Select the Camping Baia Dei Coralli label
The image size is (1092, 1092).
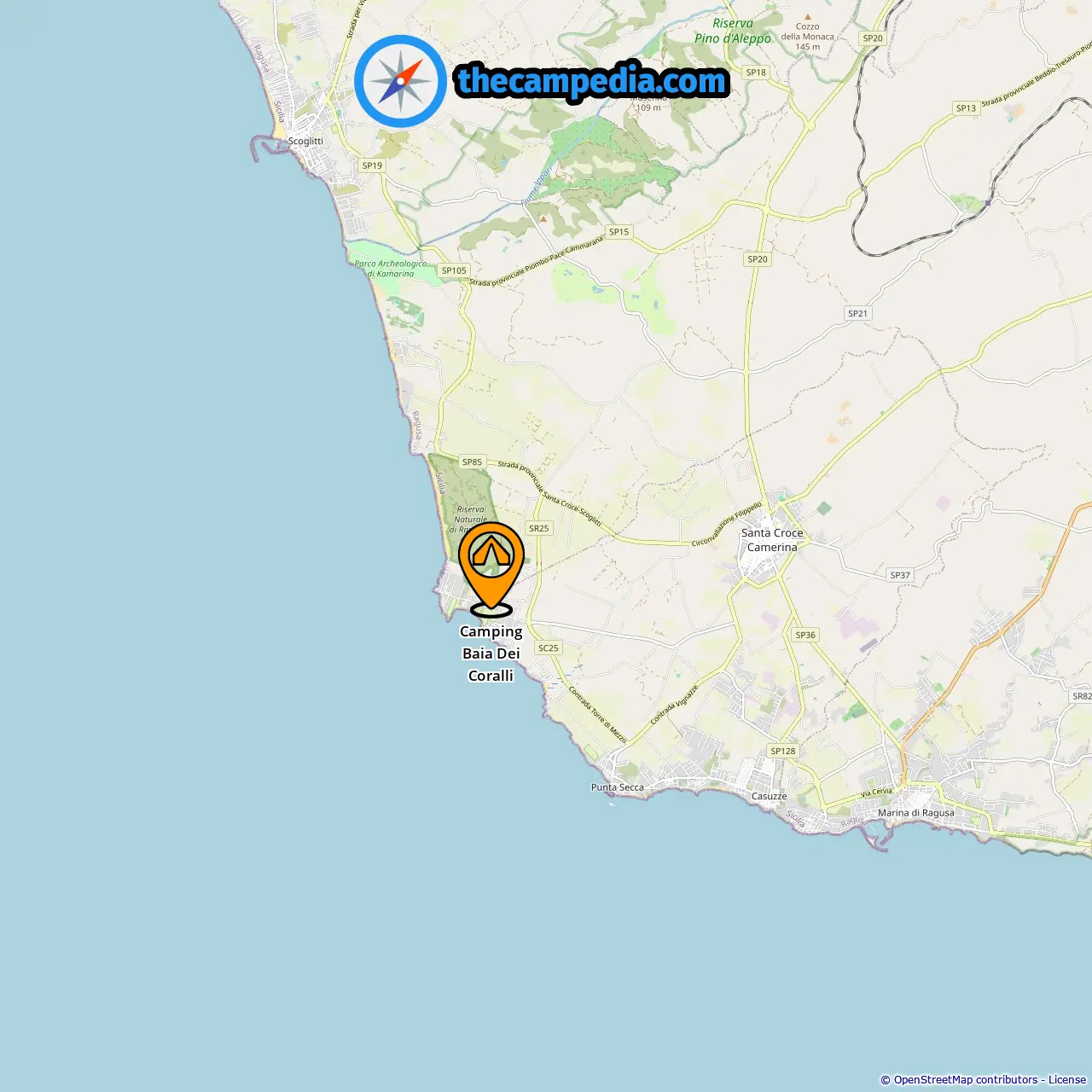pyautogui.click(x=491, y=653)
